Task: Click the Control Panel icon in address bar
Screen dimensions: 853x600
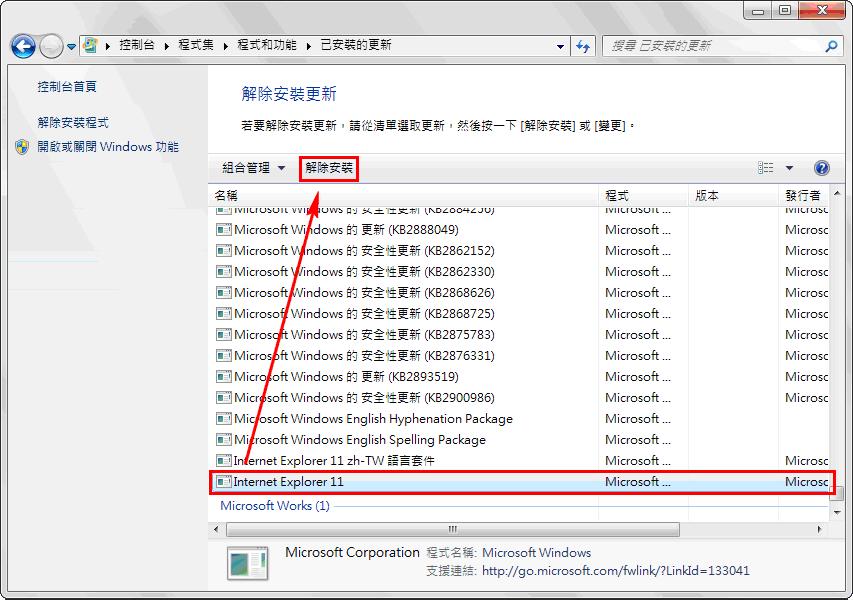Action: coord(90,46)
